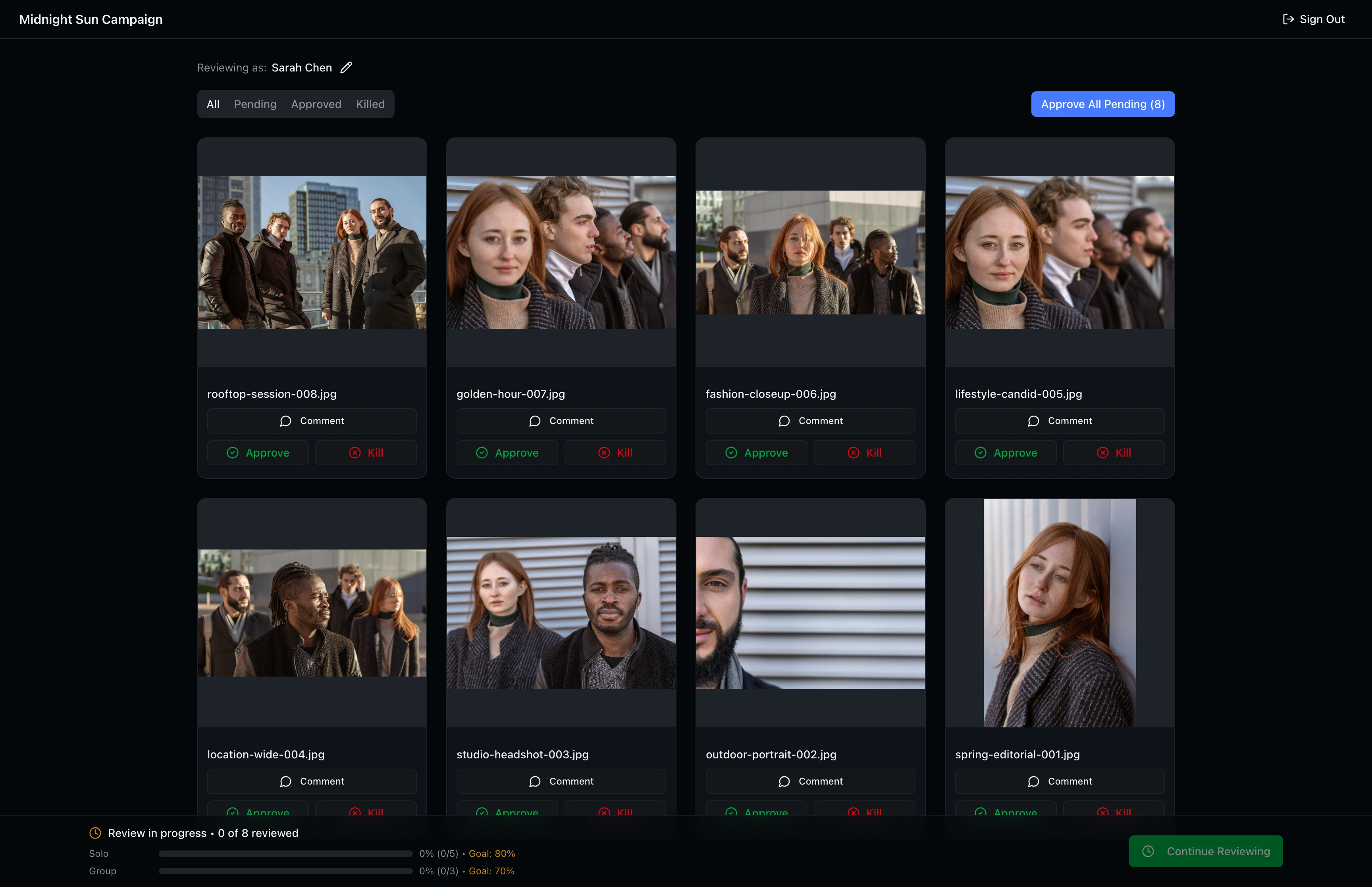Click the Group progress bar

pyautogui.click(x=285, y=871)
